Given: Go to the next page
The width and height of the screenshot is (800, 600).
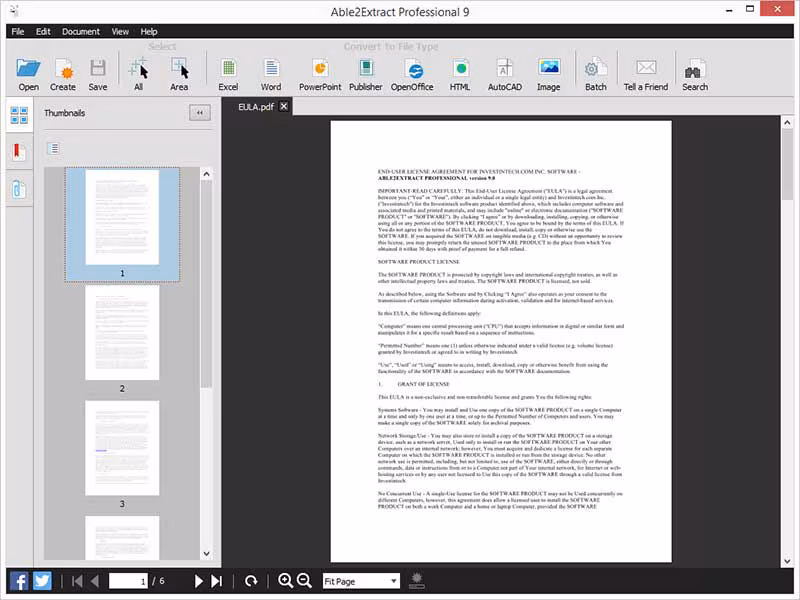Looking at the screenshot, I should 198,581.
